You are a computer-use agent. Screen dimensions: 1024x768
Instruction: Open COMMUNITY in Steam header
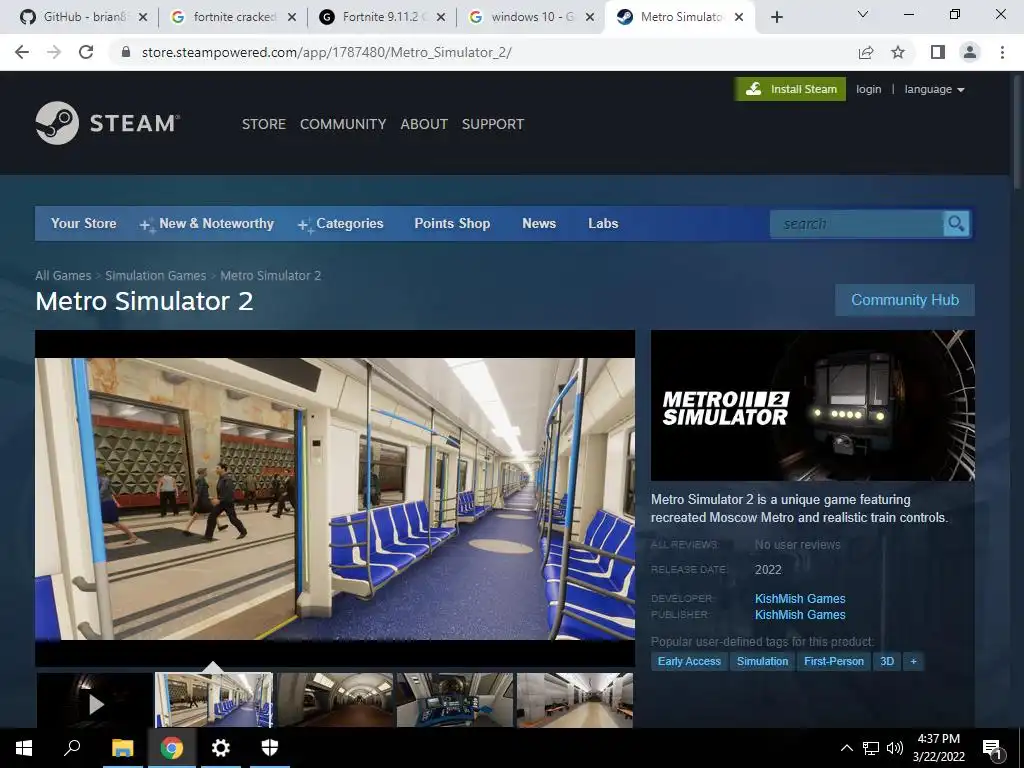343,124
